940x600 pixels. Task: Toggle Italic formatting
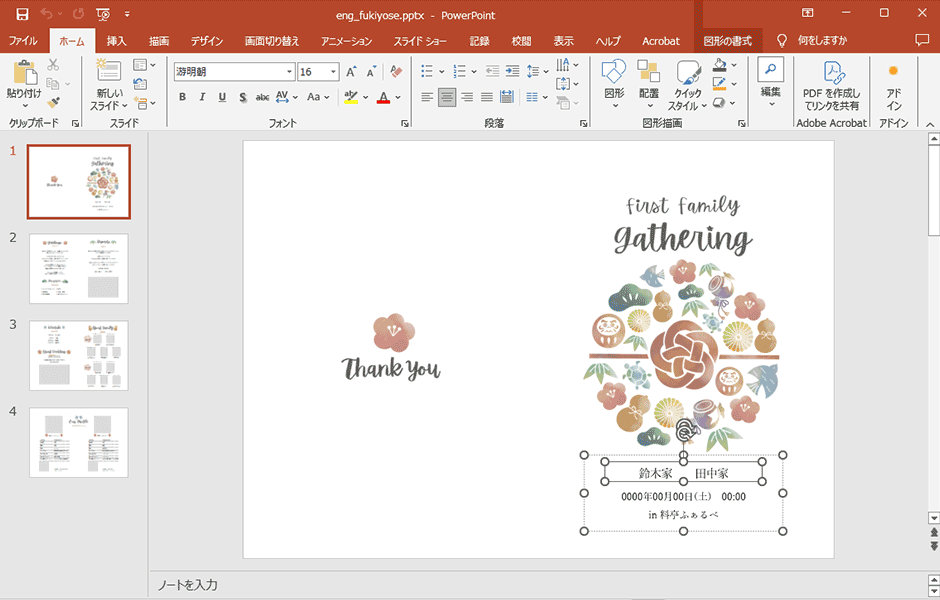click(x=202, y=97)
